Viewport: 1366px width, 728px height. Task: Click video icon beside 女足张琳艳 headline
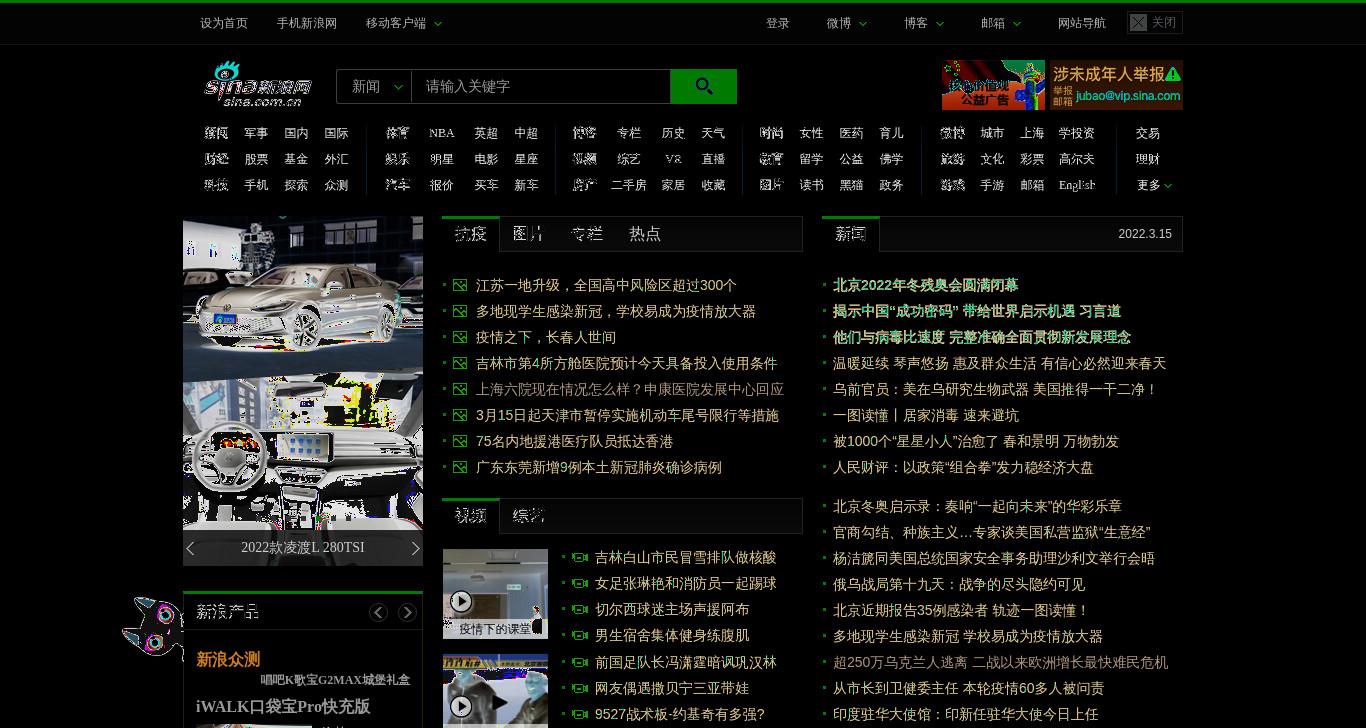tap(579, 583)
